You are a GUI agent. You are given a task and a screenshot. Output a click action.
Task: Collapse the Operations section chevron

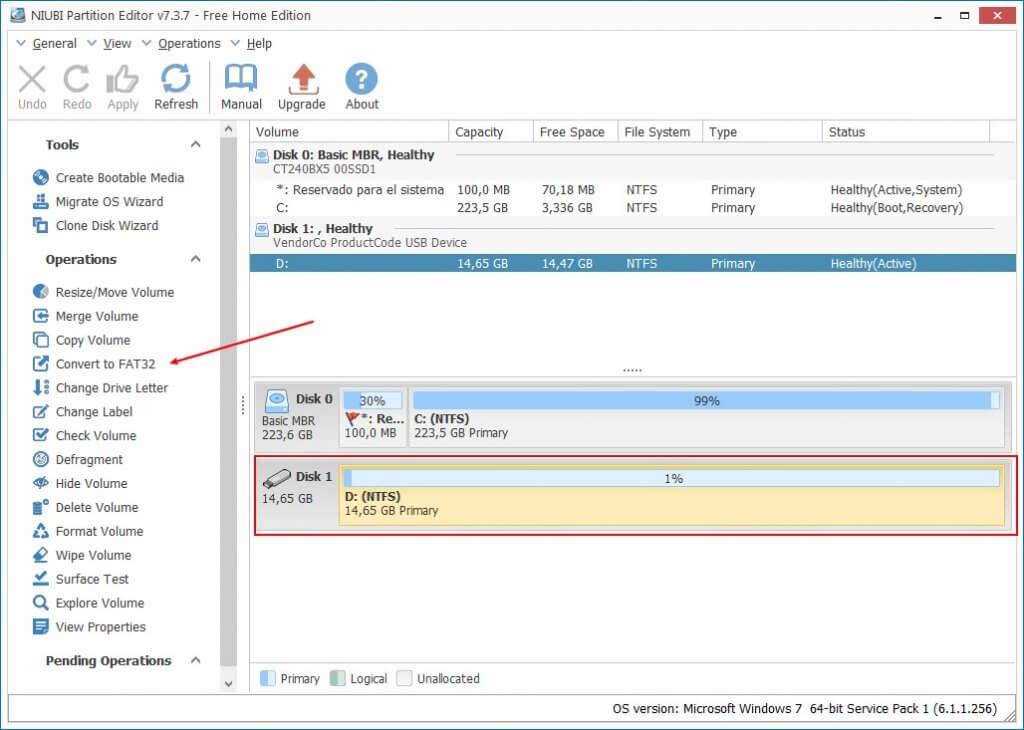(195, 259)
